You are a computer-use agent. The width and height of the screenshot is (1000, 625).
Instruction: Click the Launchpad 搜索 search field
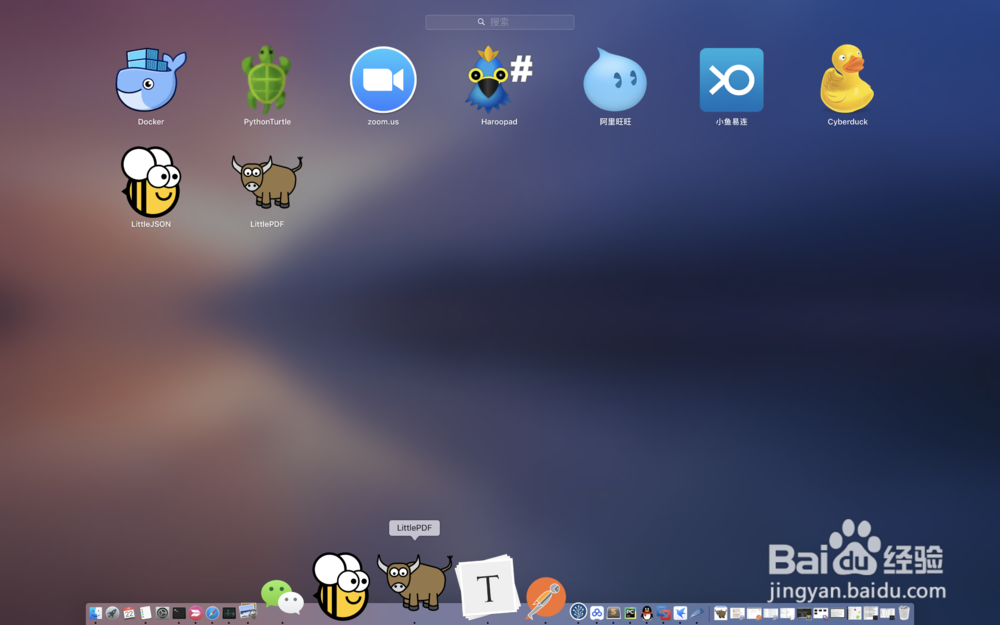[499, 22]
